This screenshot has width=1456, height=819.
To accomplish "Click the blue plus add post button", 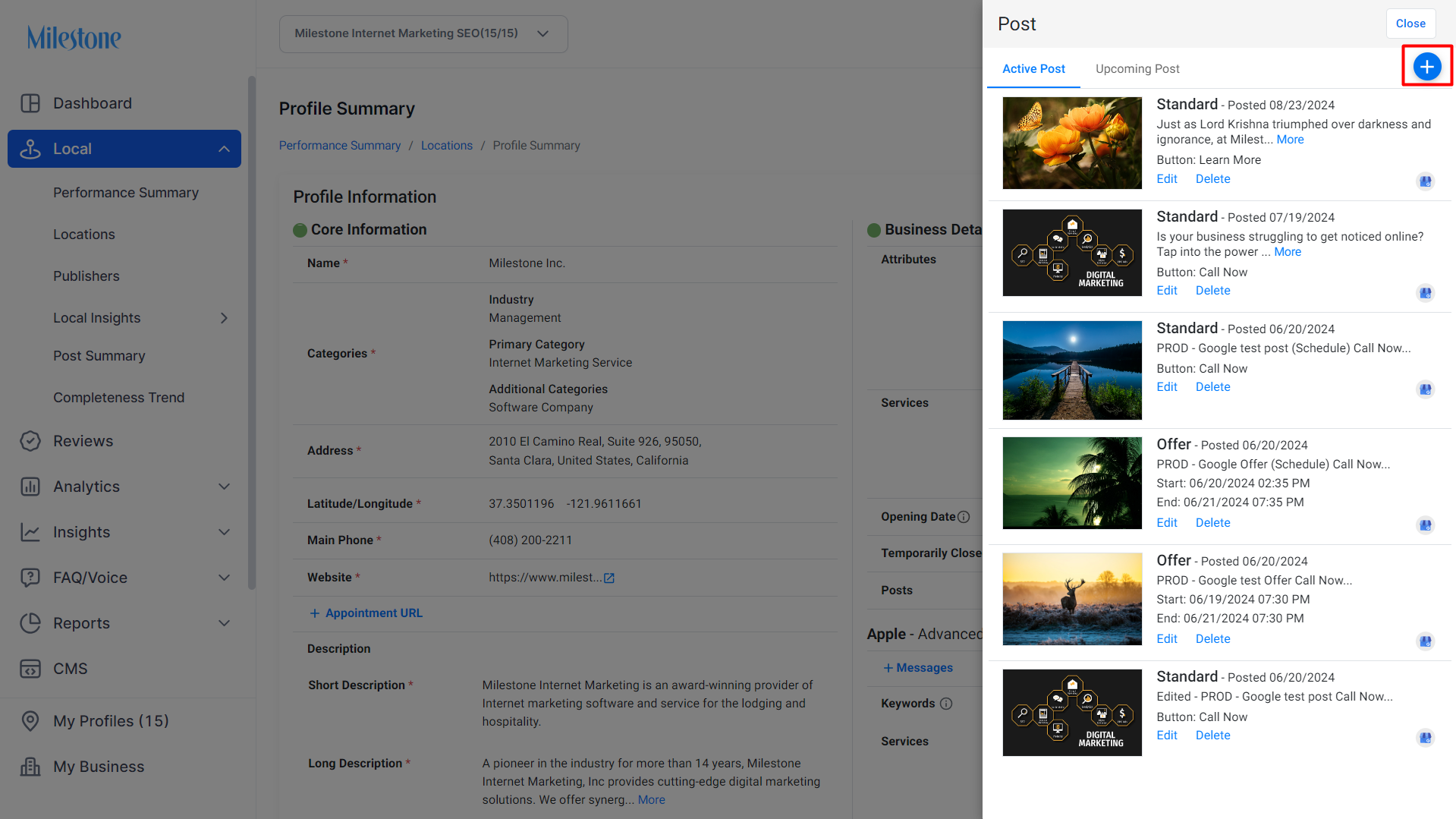I will tap(1426, 67).
